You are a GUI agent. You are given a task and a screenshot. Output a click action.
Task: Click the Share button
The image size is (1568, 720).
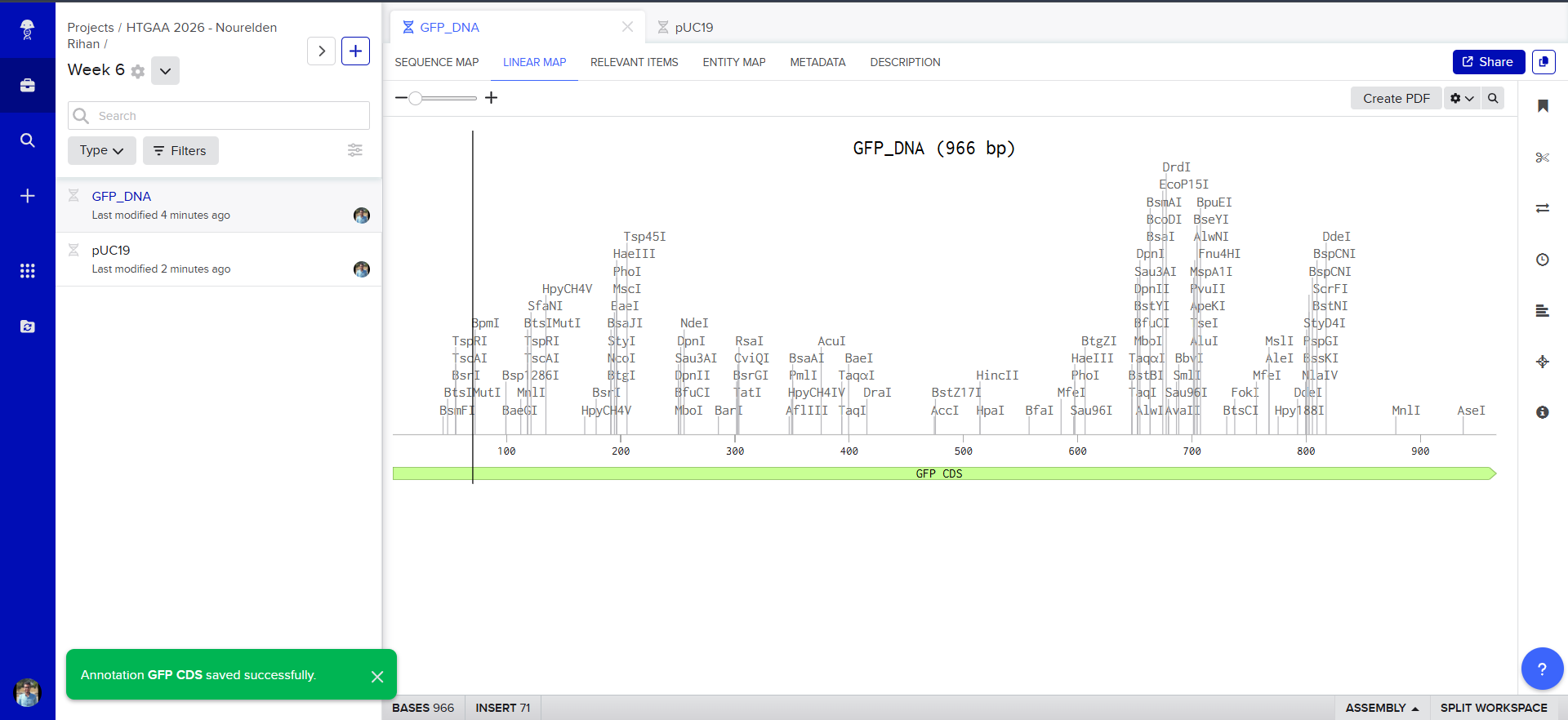pyautogui.click(x=1488, y=62)
